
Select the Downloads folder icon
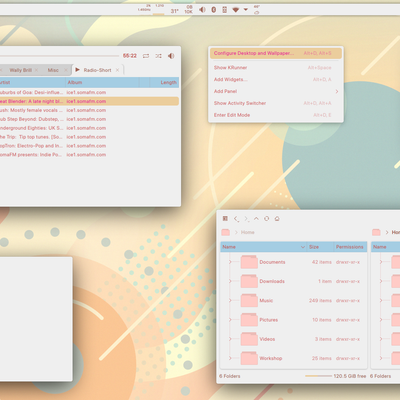point(249,281)
